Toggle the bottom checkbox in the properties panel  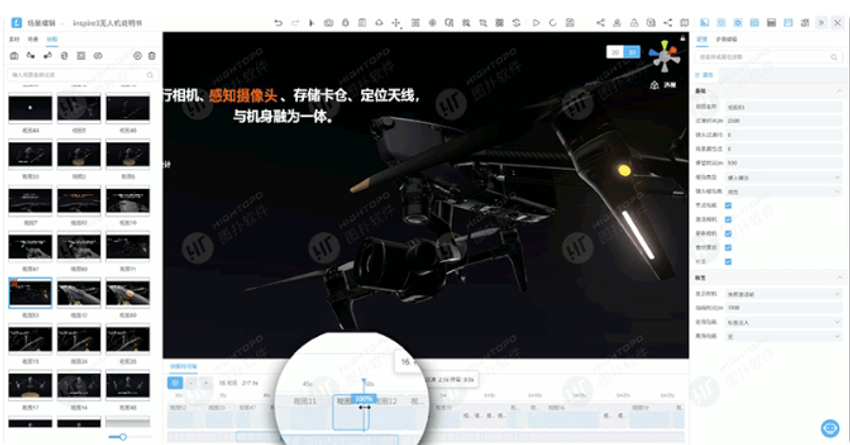coord(728,262)
